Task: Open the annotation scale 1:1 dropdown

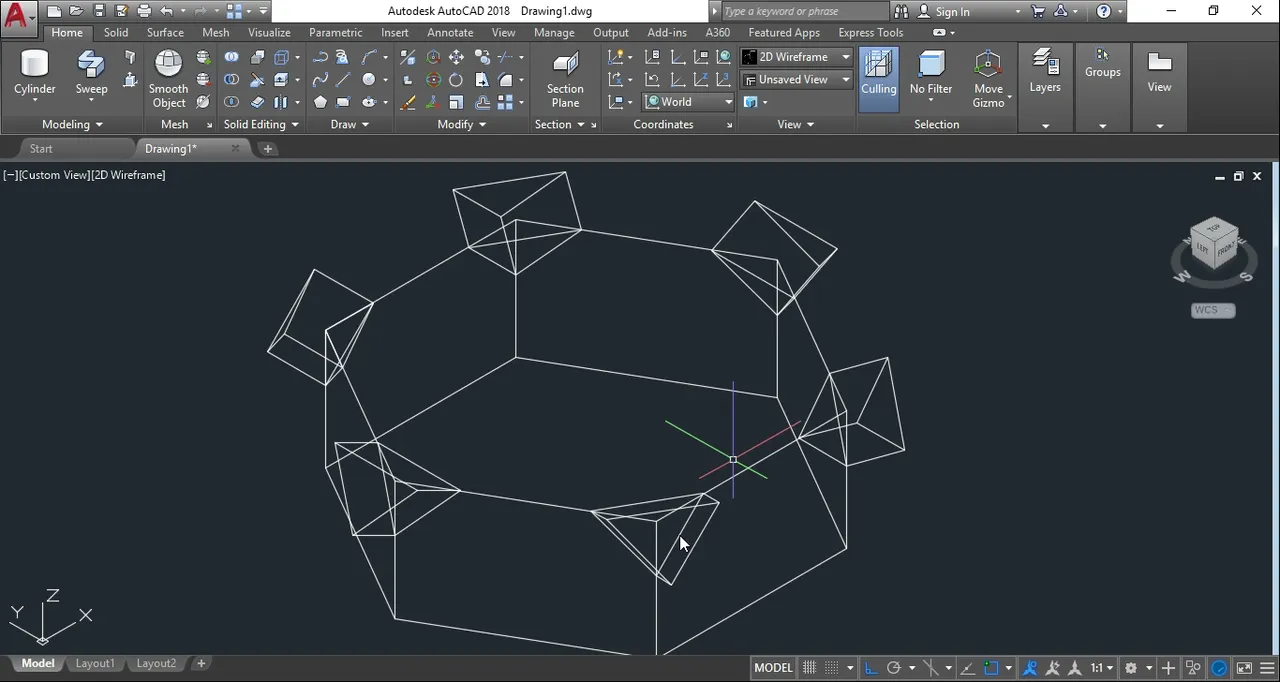Action: (1102, 668)
